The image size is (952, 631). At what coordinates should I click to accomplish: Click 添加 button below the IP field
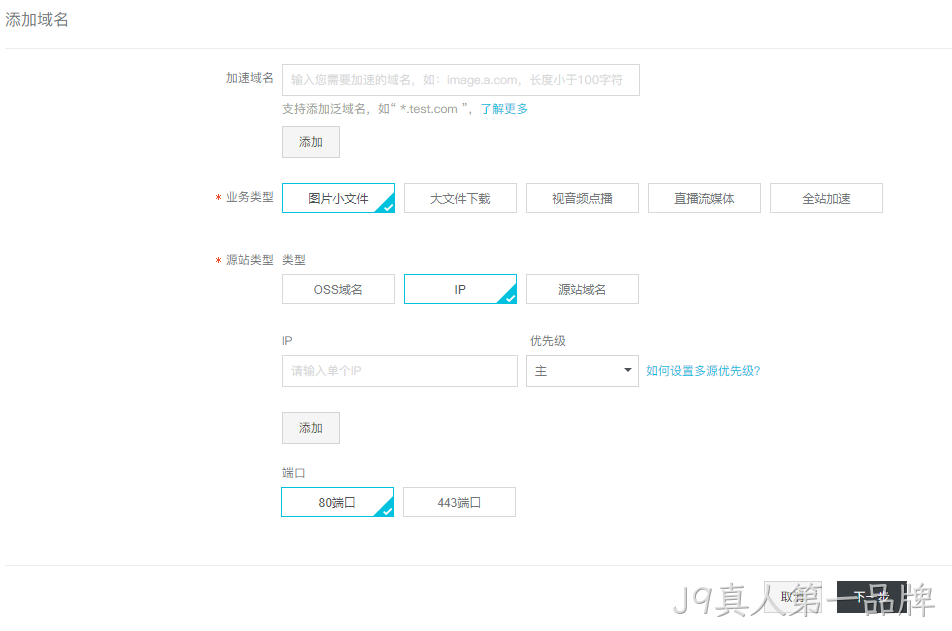pos(311,428)
